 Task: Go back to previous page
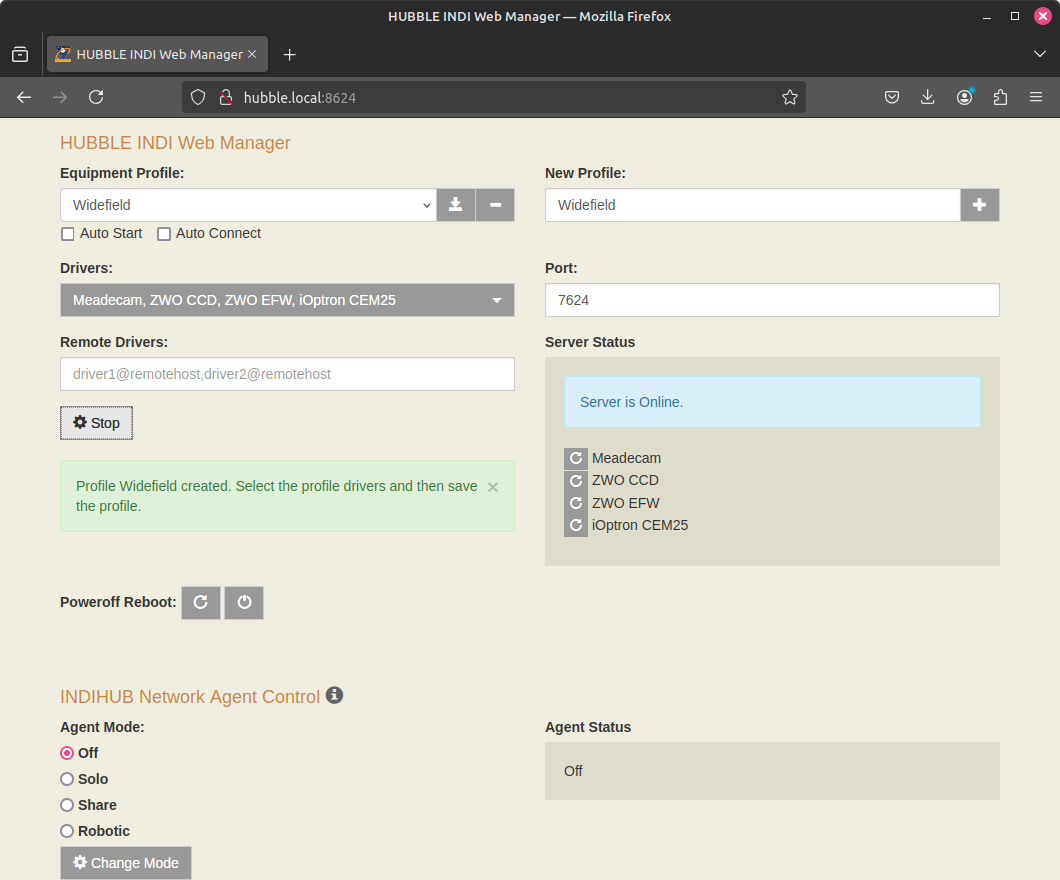click(x=24, y=97)
